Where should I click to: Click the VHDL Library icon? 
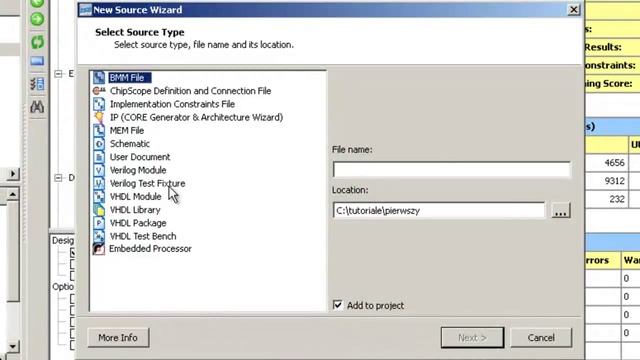point(99,209)
